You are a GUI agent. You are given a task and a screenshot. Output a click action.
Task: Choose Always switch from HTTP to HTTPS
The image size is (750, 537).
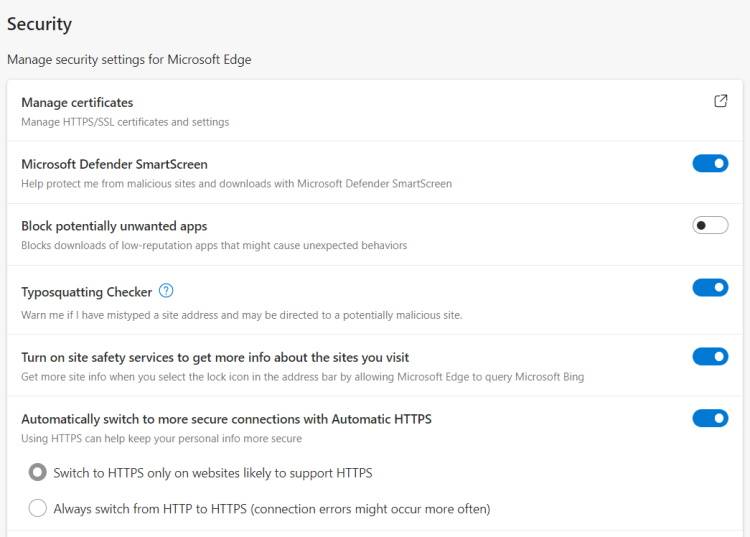click(x=38, y=508)
